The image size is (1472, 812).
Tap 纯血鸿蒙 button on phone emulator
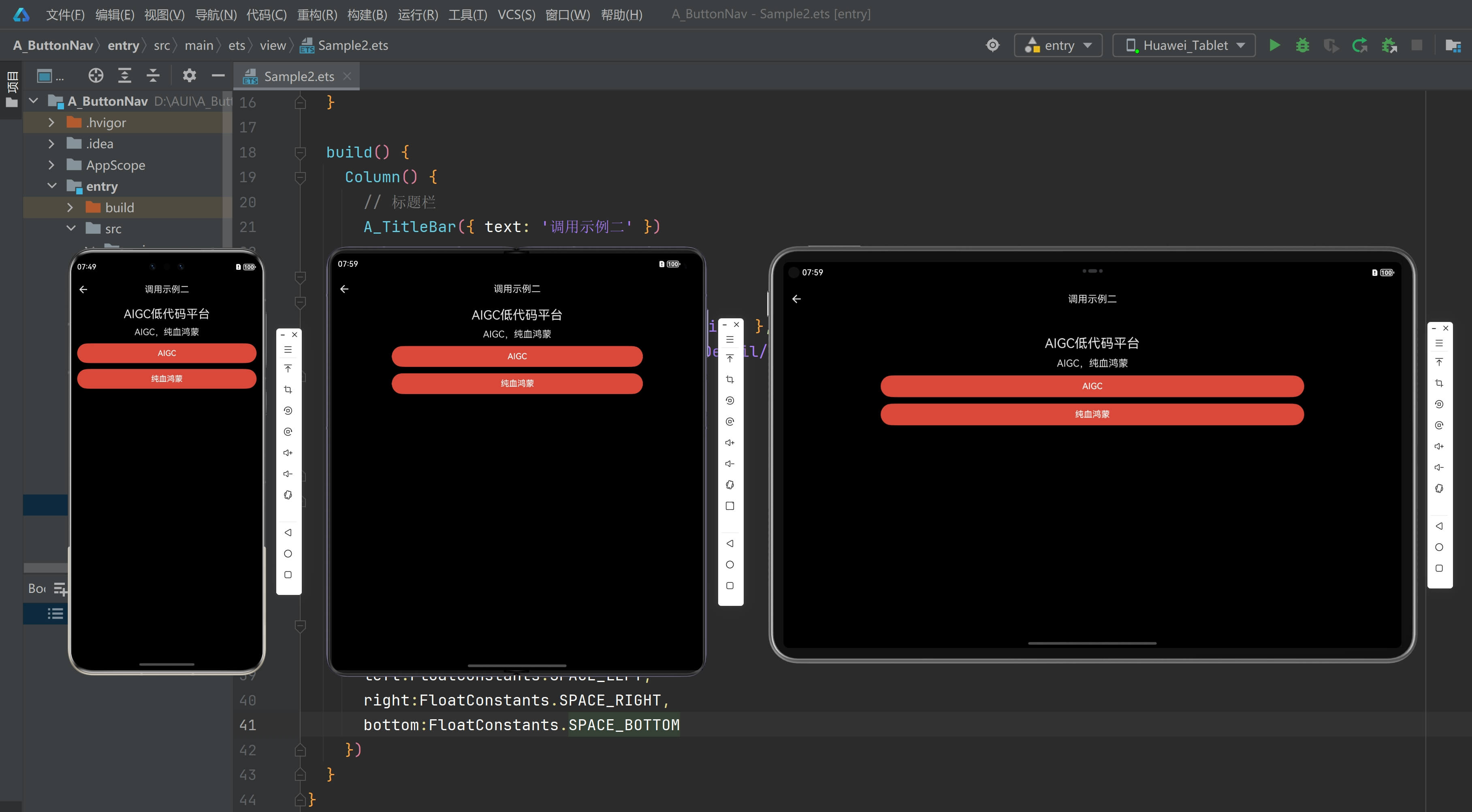[x=166, y=378]
